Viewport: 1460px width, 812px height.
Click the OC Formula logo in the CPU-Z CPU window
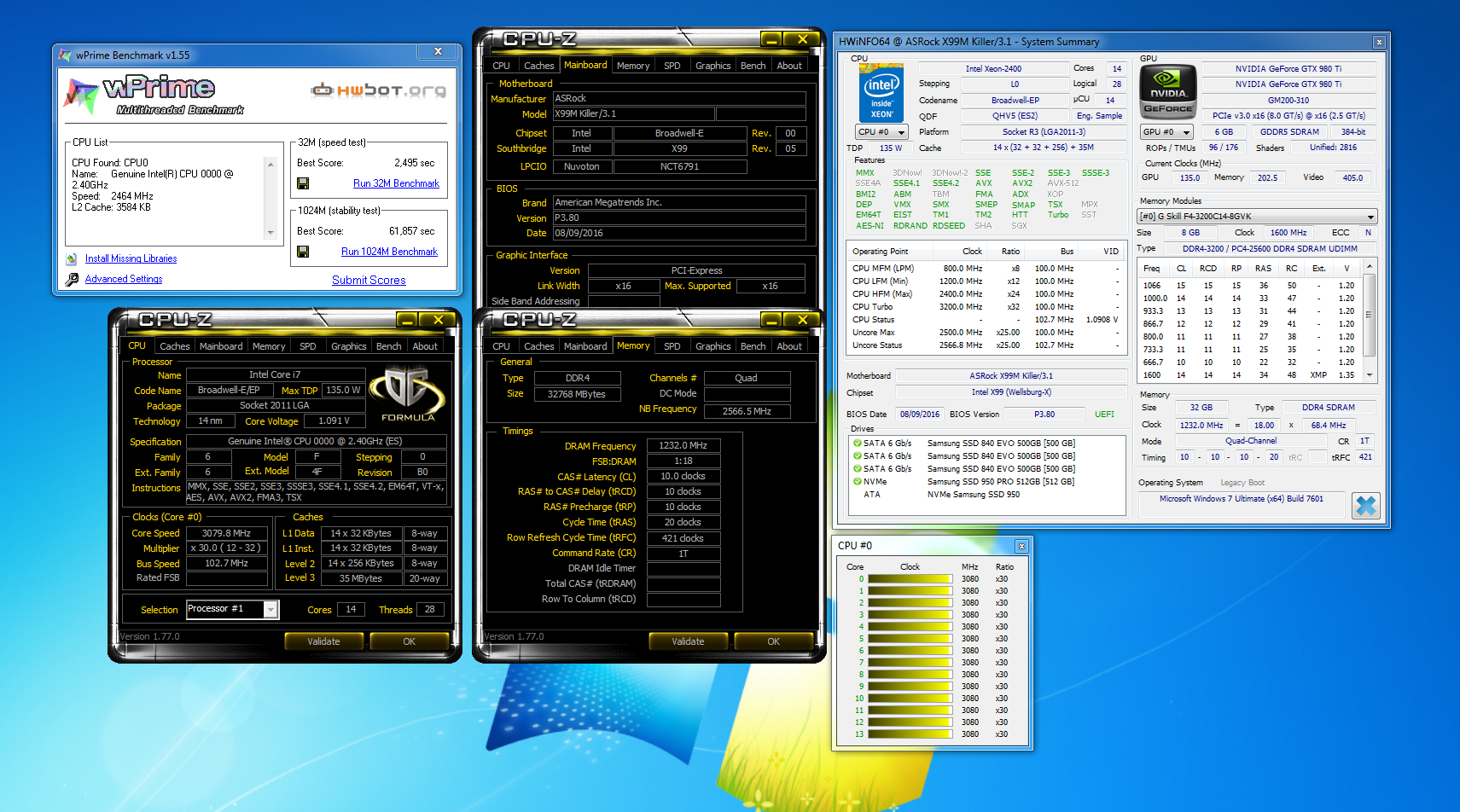408,394
